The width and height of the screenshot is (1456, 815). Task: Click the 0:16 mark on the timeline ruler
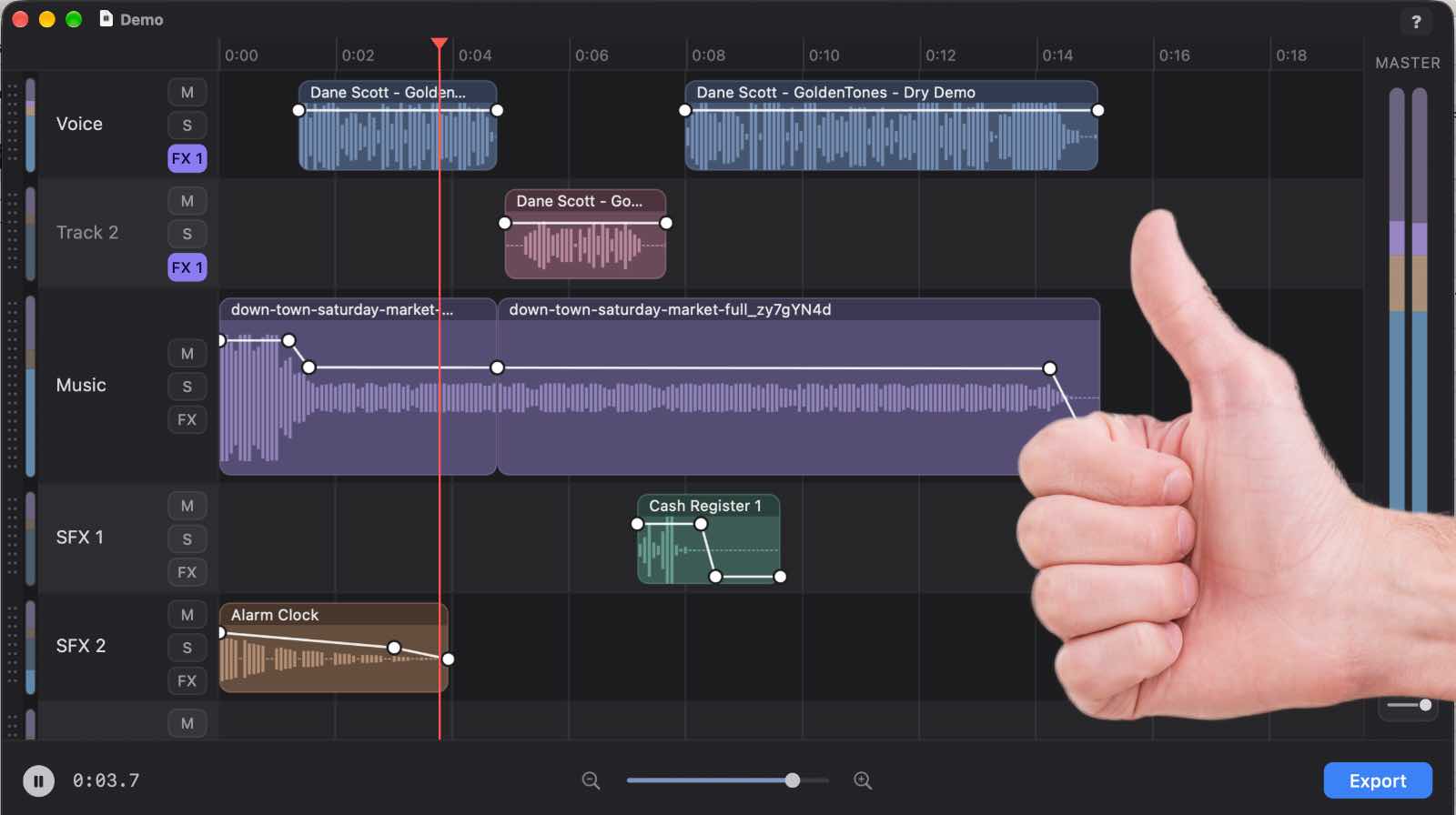click(x=1174, y=55)
